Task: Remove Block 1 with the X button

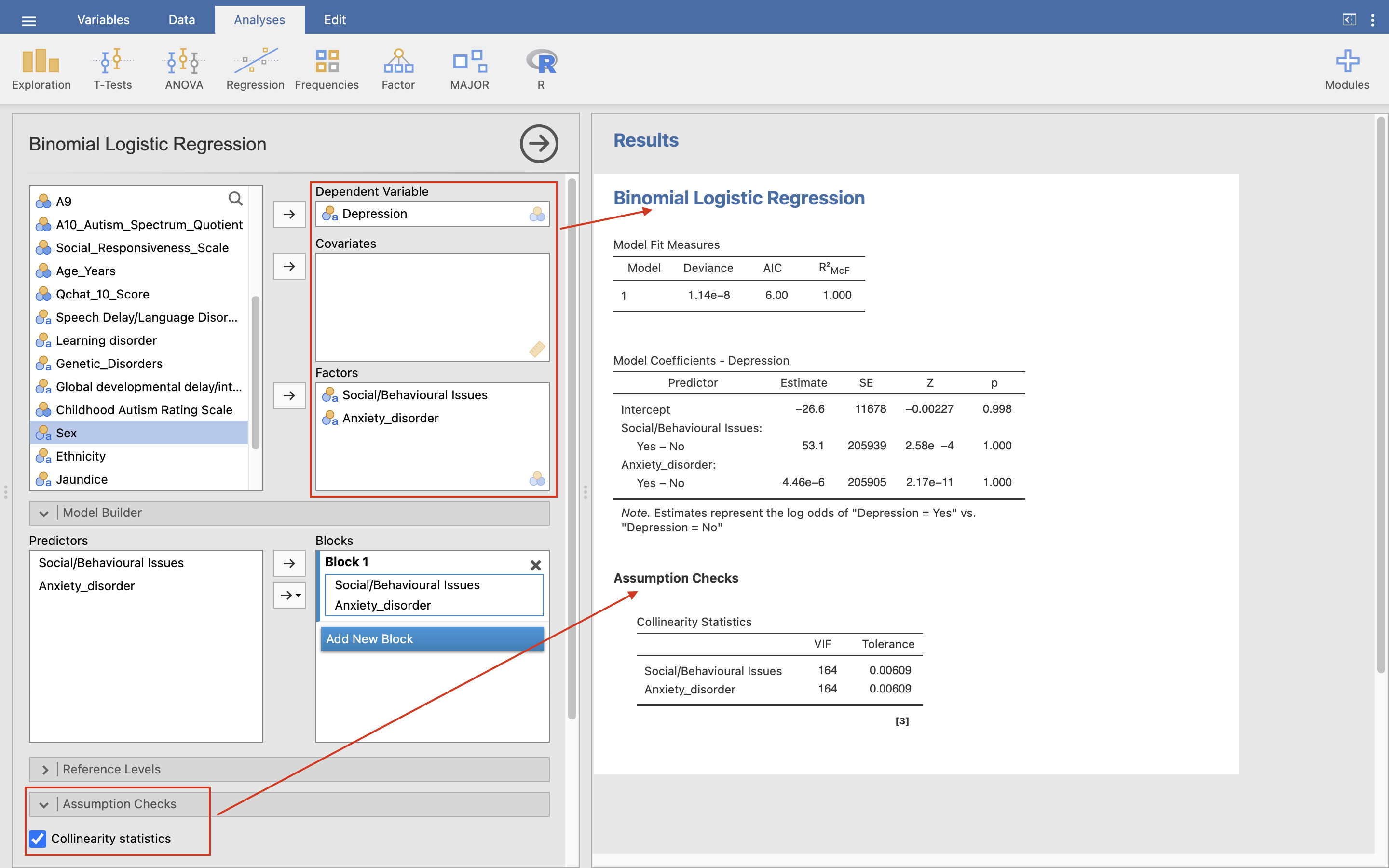Action: tap(535, 565)
